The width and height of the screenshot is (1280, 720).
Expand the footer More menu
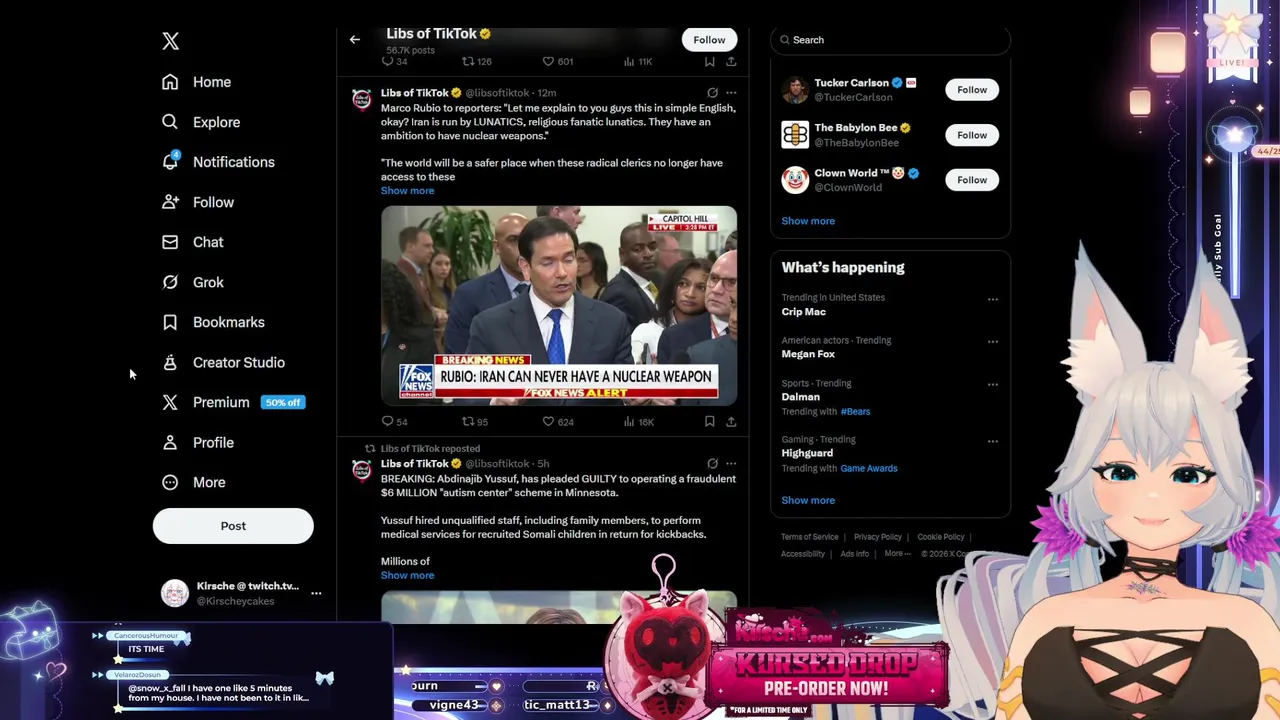point(897,554)
